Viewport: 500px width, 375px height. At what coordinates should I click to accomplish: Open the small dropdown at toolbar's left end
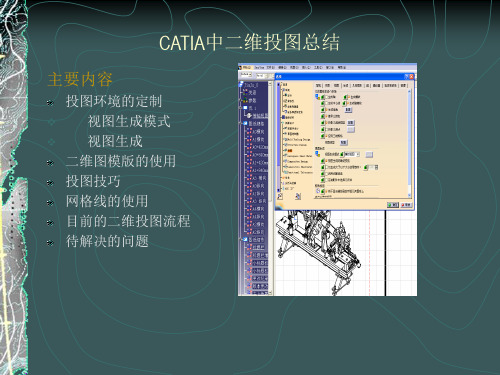click(x=246, y=74)
